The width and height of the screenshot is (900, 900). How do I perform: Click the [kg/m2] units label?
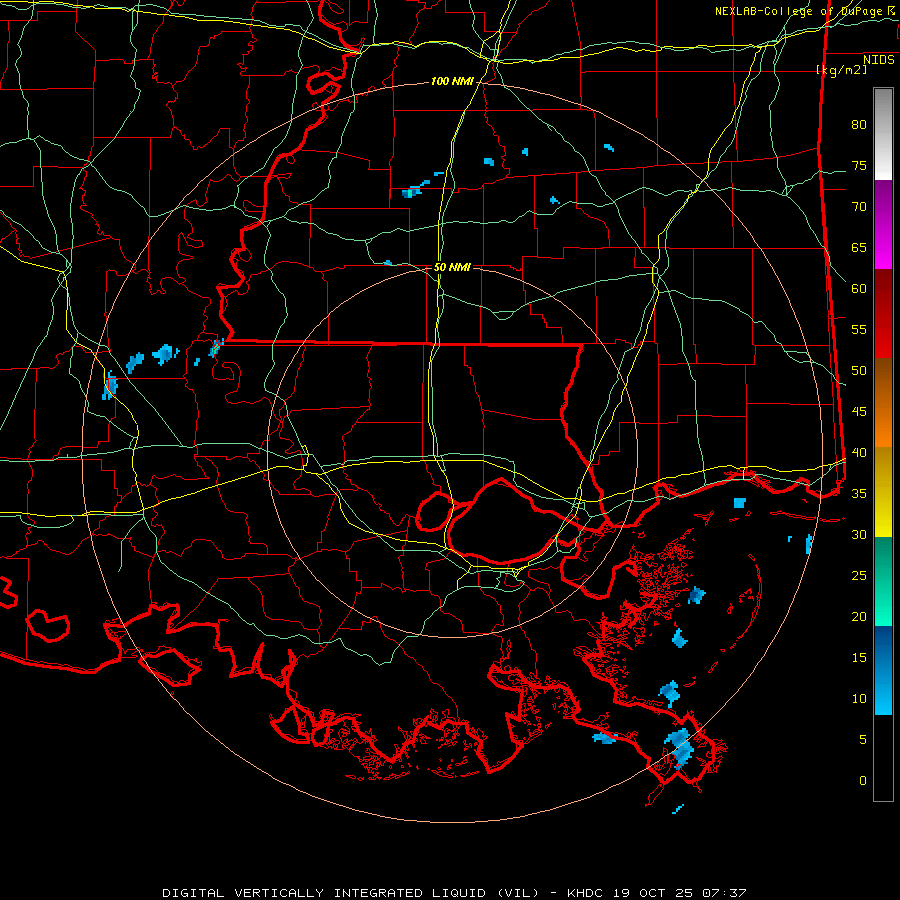841,70
